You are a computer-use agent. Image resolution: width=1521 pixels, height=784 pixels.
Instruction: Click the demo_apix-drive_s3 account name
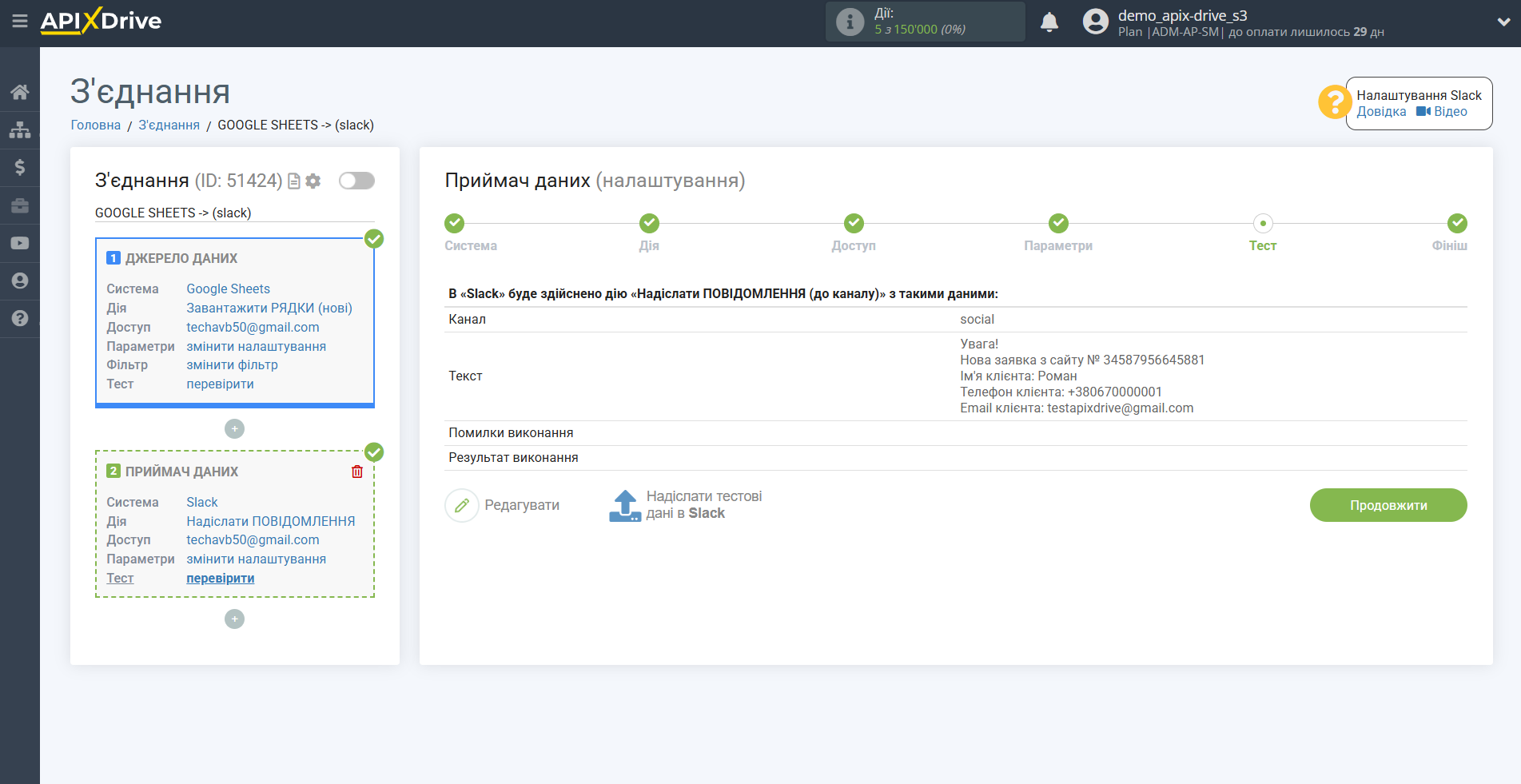pos(1182,15)
